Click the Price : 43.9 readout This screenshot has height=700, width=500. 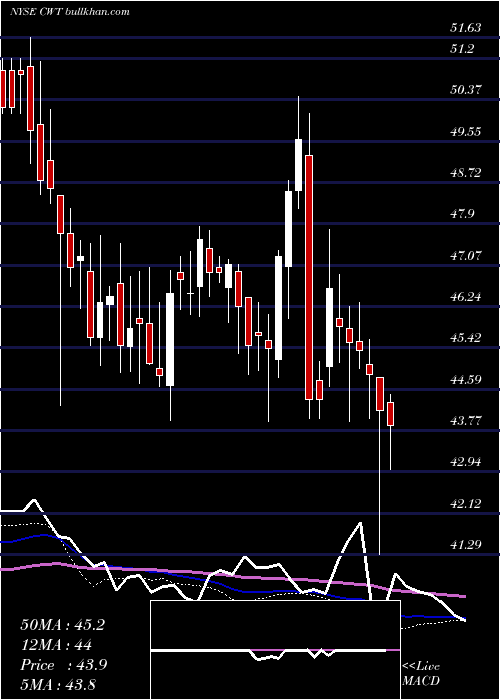pyautogui.click(x=63, y=665)
